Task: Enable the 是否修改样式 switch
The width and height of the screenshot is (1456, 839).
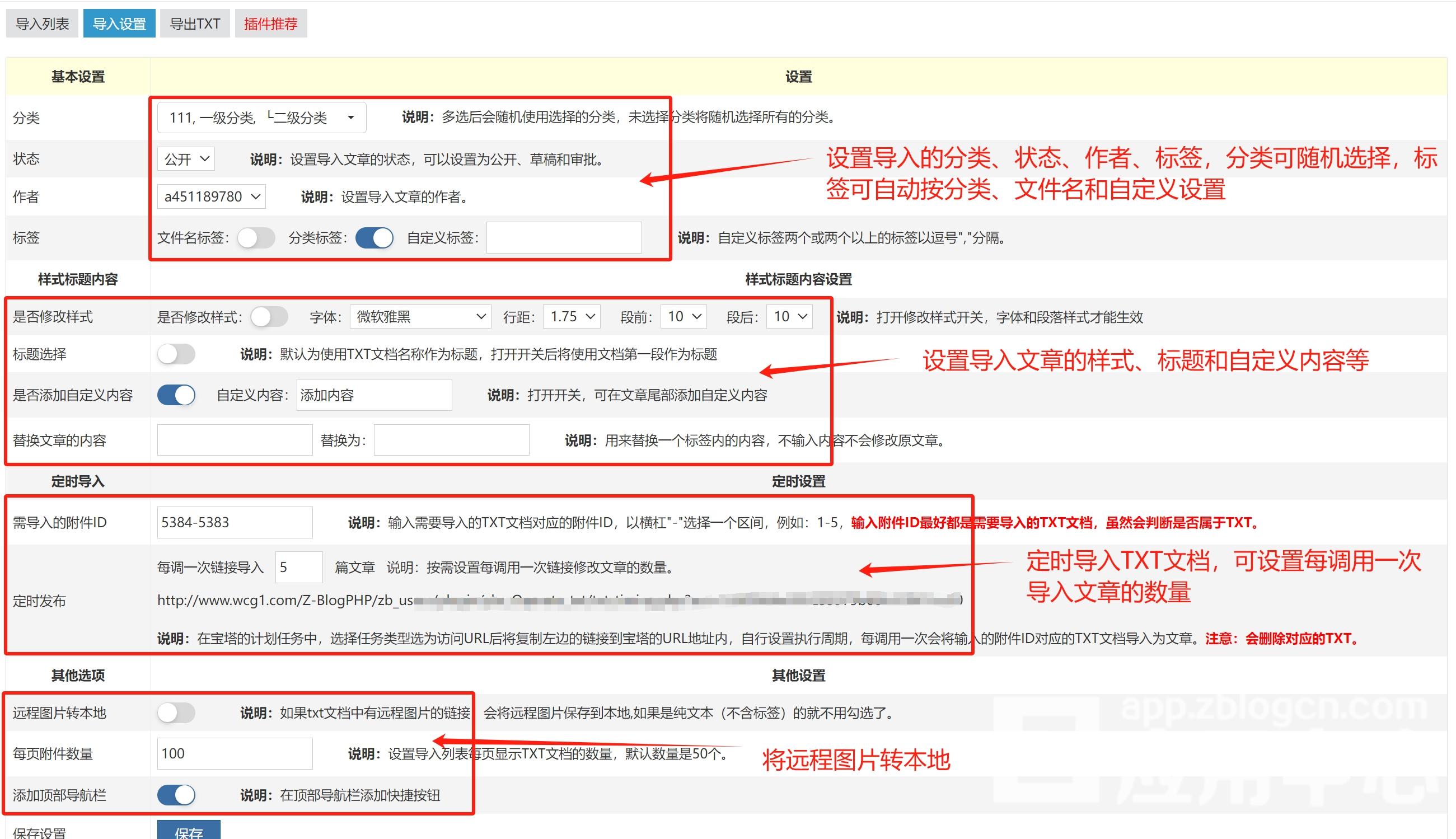Action: coord(269,317)
